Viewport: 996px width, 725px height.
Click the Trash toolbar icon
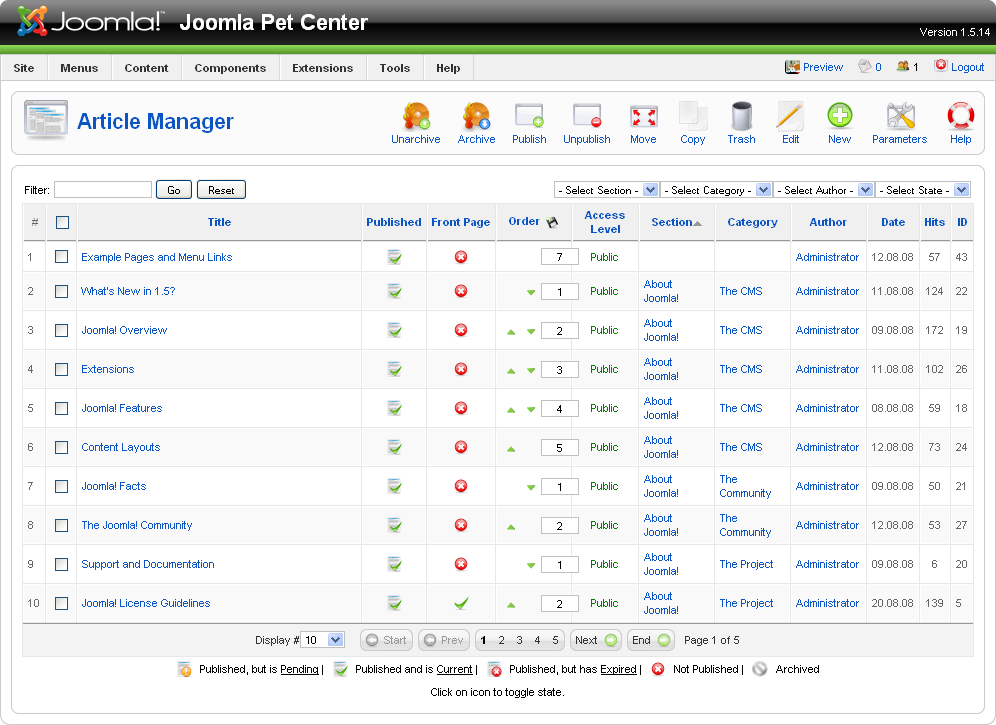tap(741, 116)
